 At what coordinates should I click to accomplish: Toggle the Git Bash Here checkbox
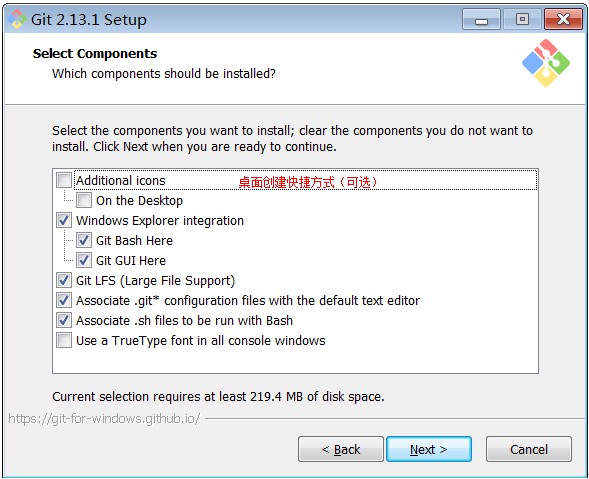coord(84,240)
